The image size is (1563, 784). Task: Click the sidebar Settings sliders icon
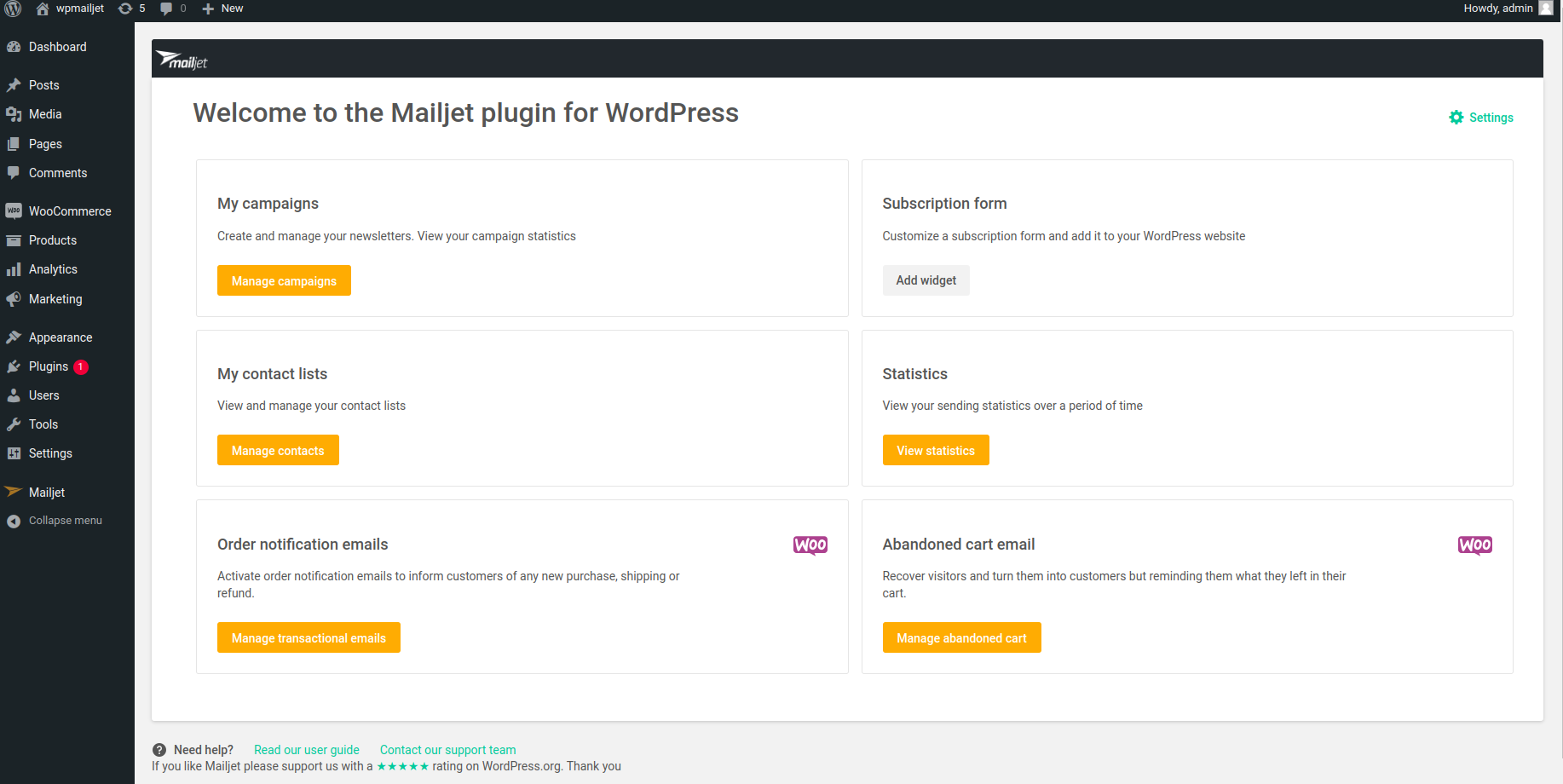(14, 453)
